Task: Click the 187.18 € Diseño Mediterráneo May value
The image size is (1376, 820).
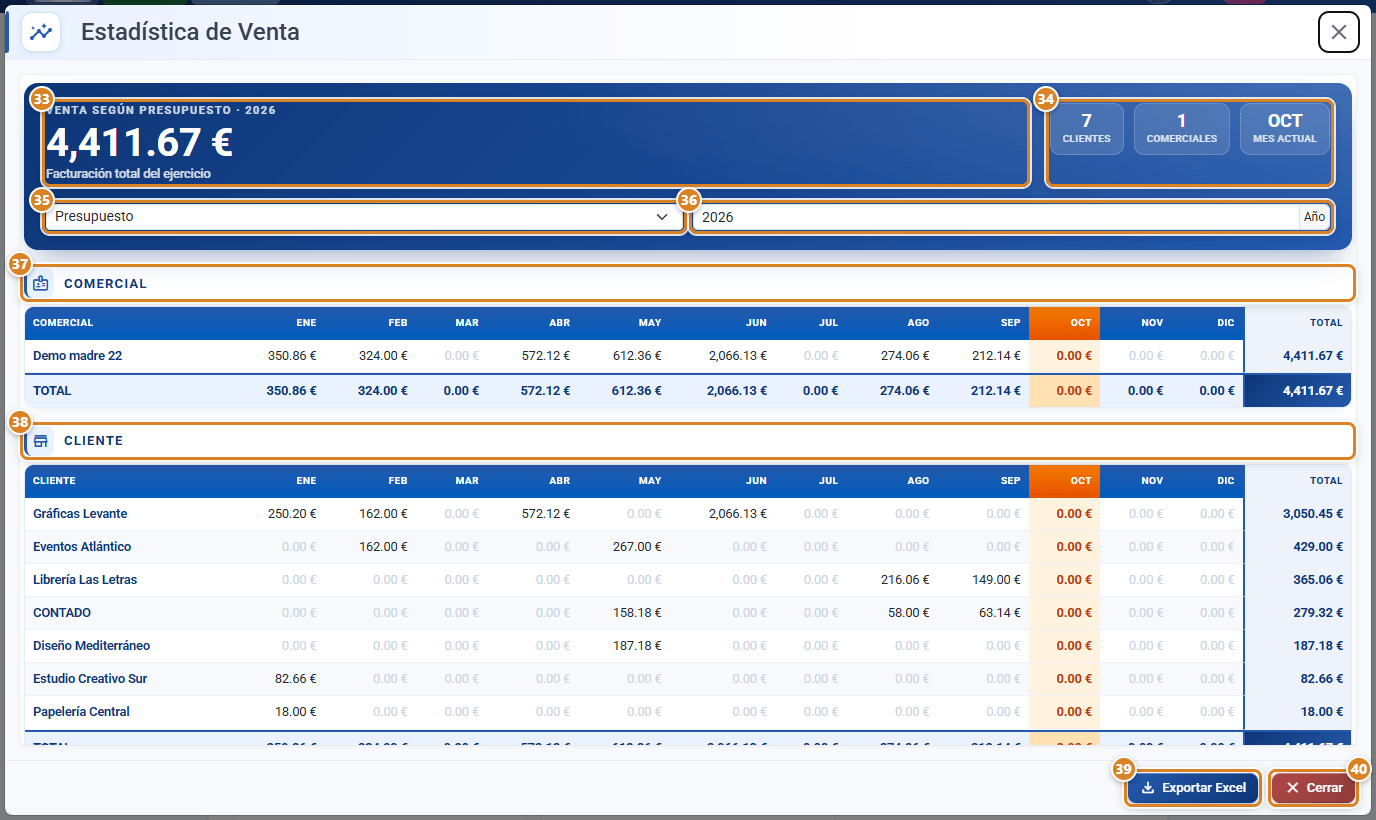Action: tap(637, 646)
